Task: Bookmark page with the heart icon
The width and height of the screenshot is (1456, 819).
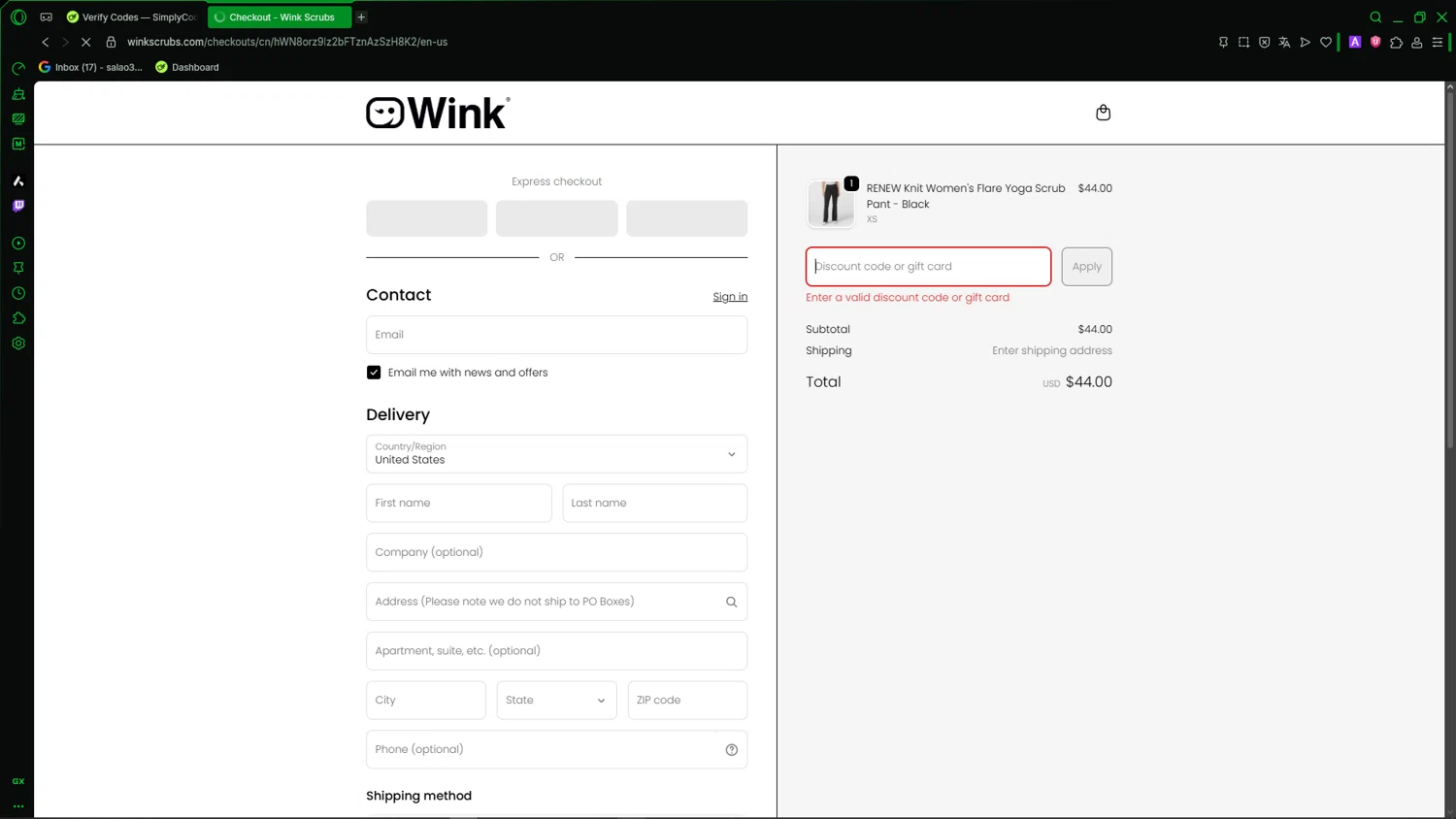Action: (x=1326, y=43)
